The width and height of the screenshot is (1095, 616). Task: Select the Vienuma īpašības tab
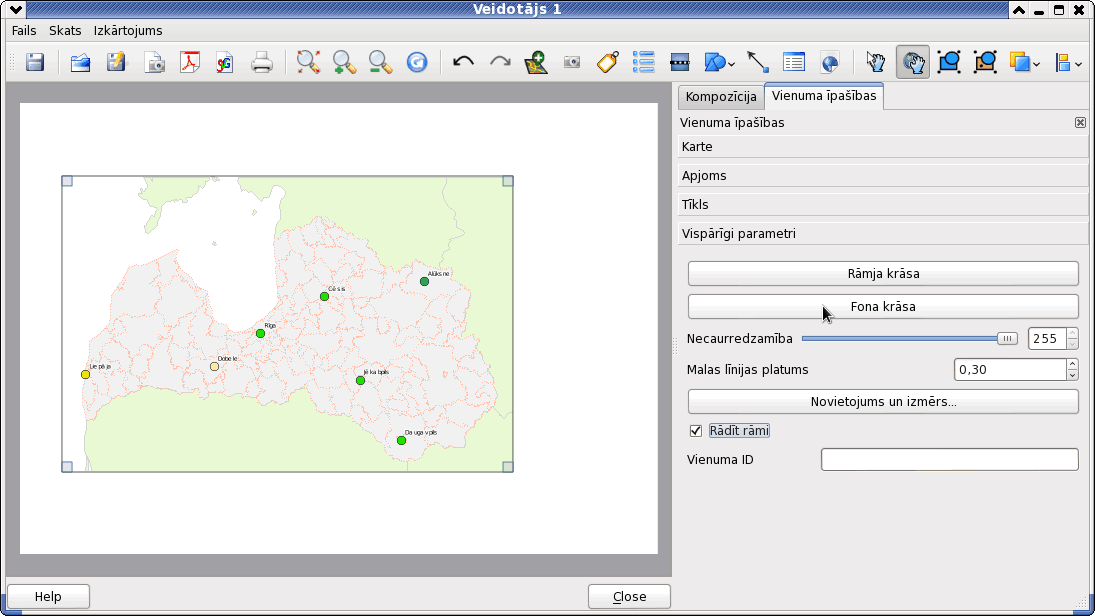pos(824,96)
